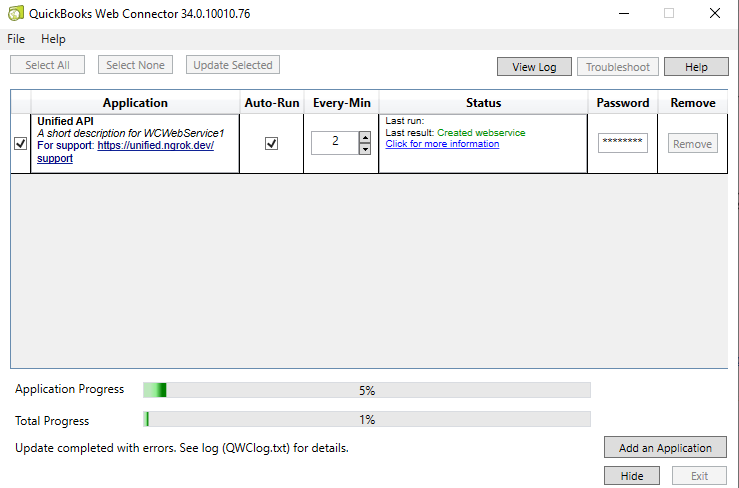
Task: Click Add an Application button
Action: click(665, 448)
